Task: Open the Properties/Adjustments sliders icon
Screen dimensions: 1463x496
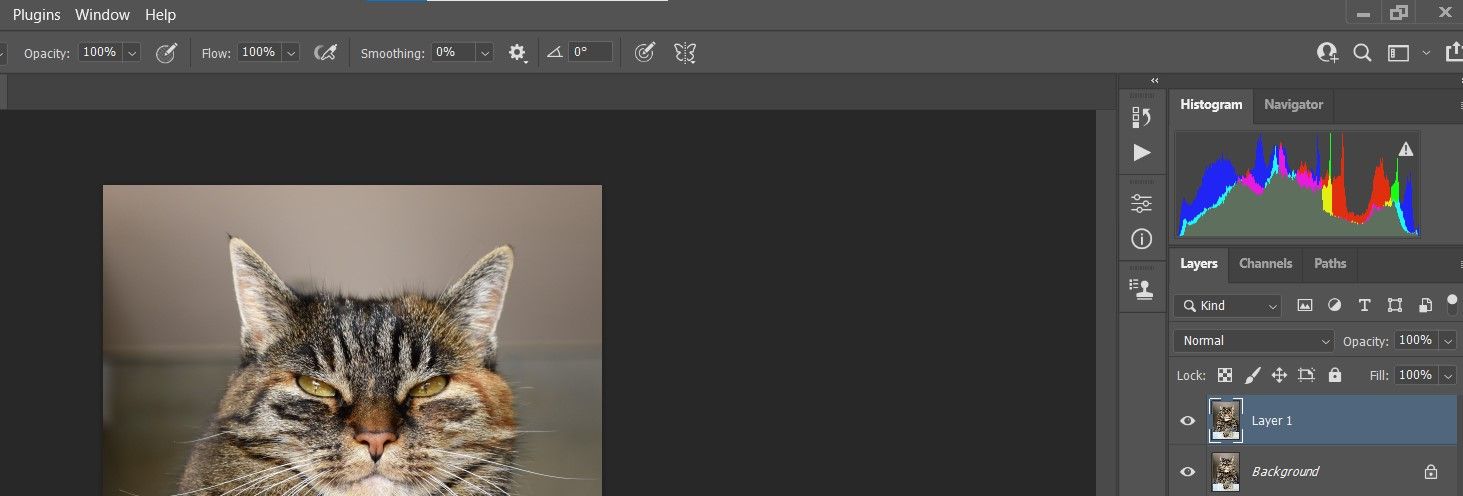Action: click(1141, 204)
